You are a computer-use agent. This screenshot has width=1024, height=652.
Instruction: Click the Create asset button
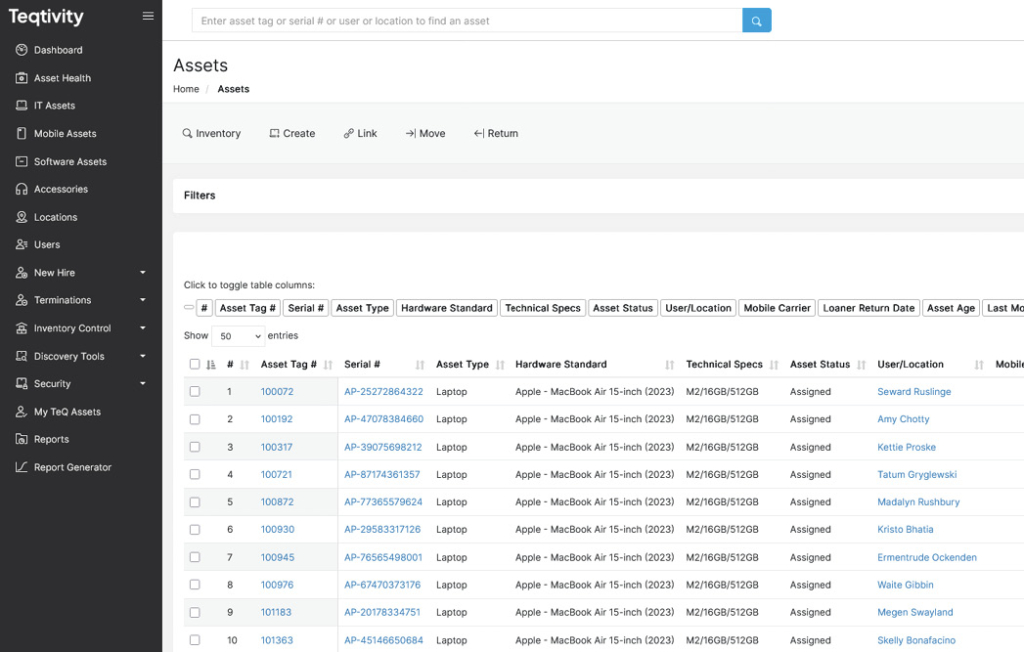pos(292,133)
